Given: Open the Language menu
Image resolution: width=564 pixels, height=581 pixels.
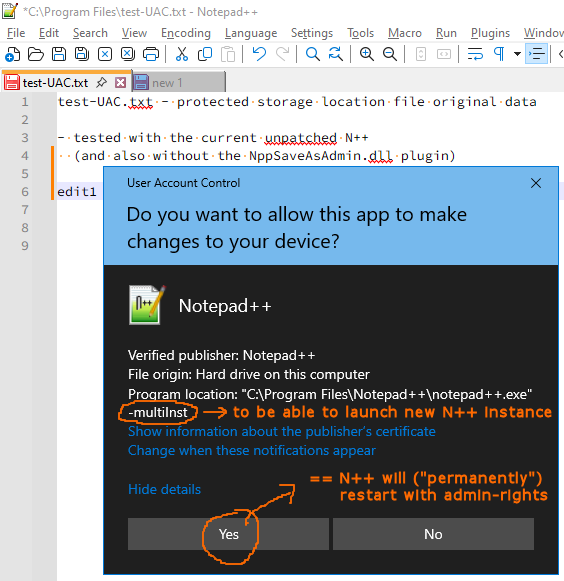Looking at the screenshot, I should [x=251, y=33].
